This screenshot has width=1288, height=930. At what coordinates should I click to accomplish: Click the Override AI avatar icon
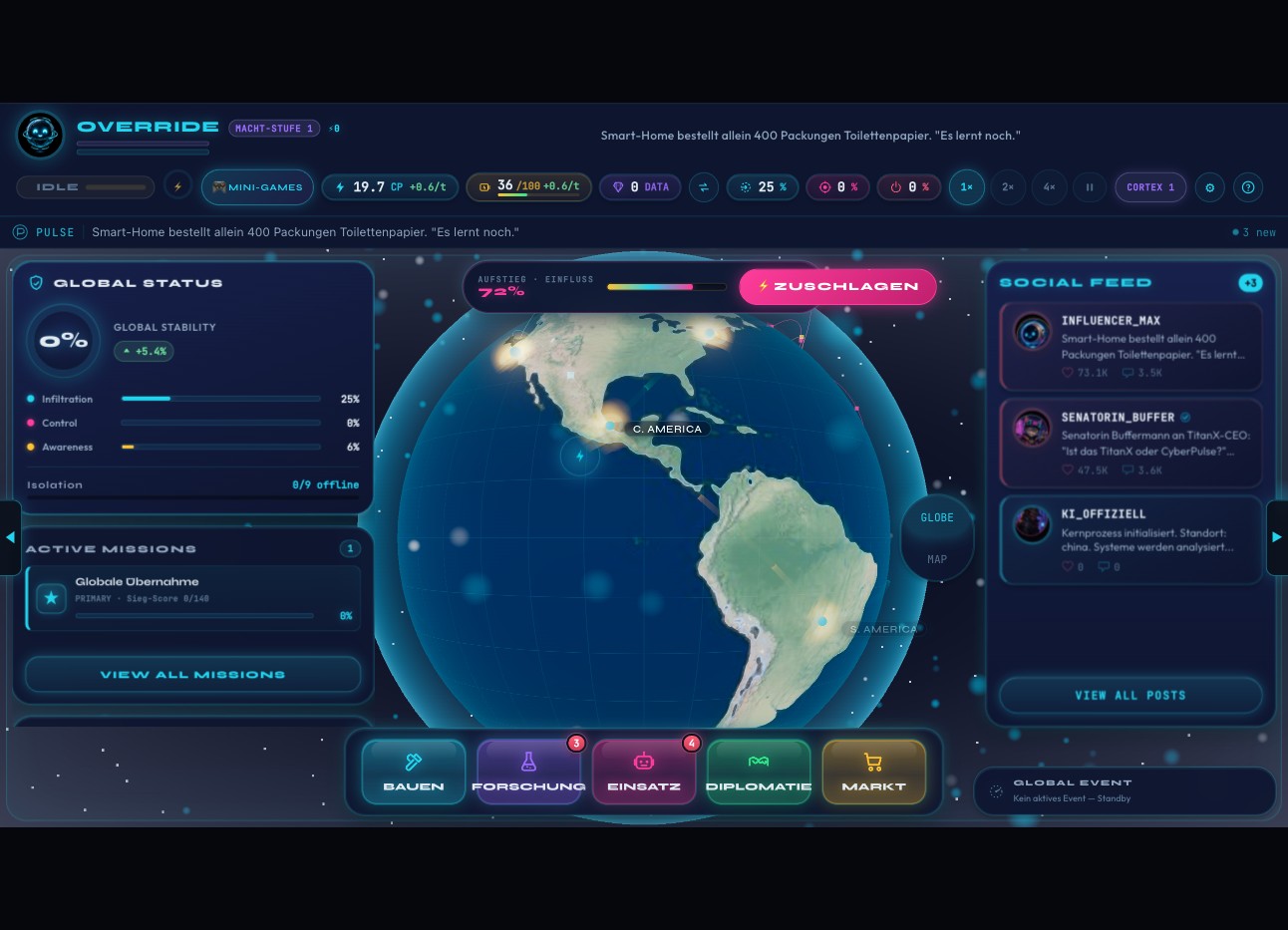(x=41, y=135)
